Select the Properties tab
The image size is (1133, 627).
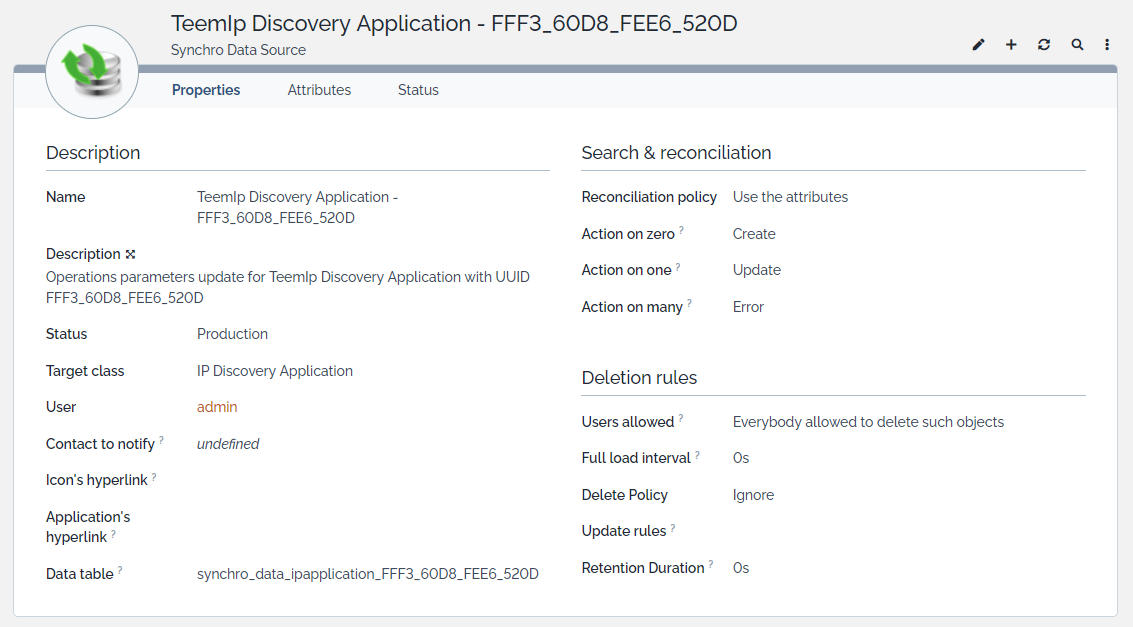coord(206,90)
